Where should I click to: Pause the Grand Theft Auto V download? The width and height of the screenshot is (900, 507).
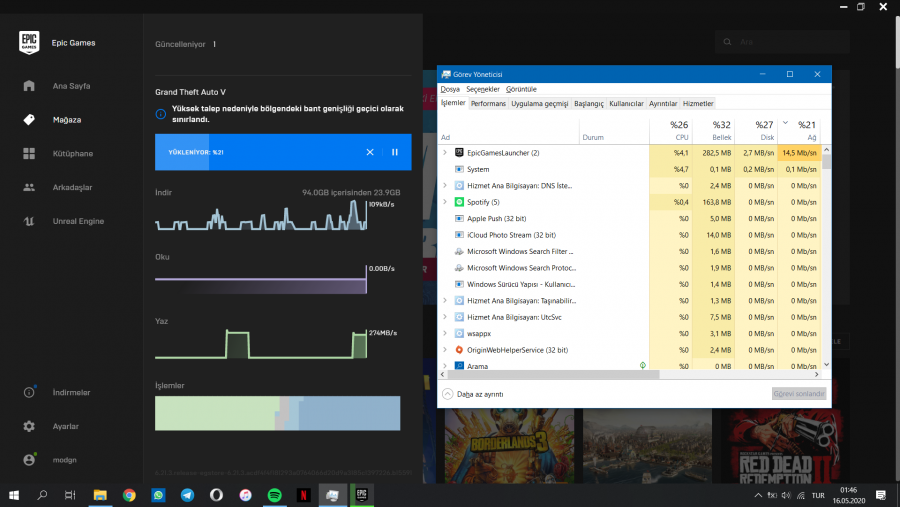point(395,152)
